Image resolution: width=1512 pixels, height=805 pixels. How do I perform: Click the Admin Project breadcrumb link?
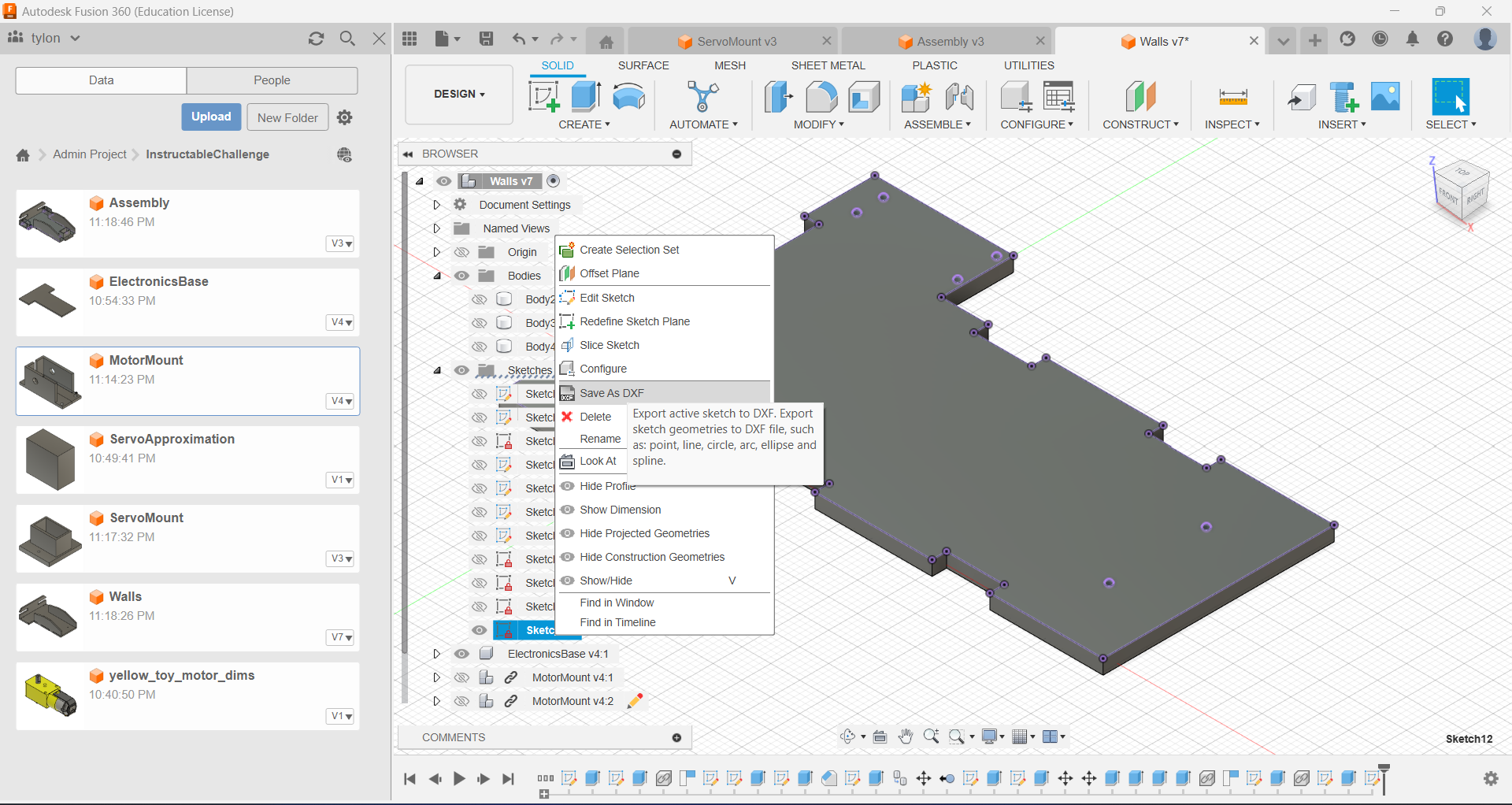90,154
